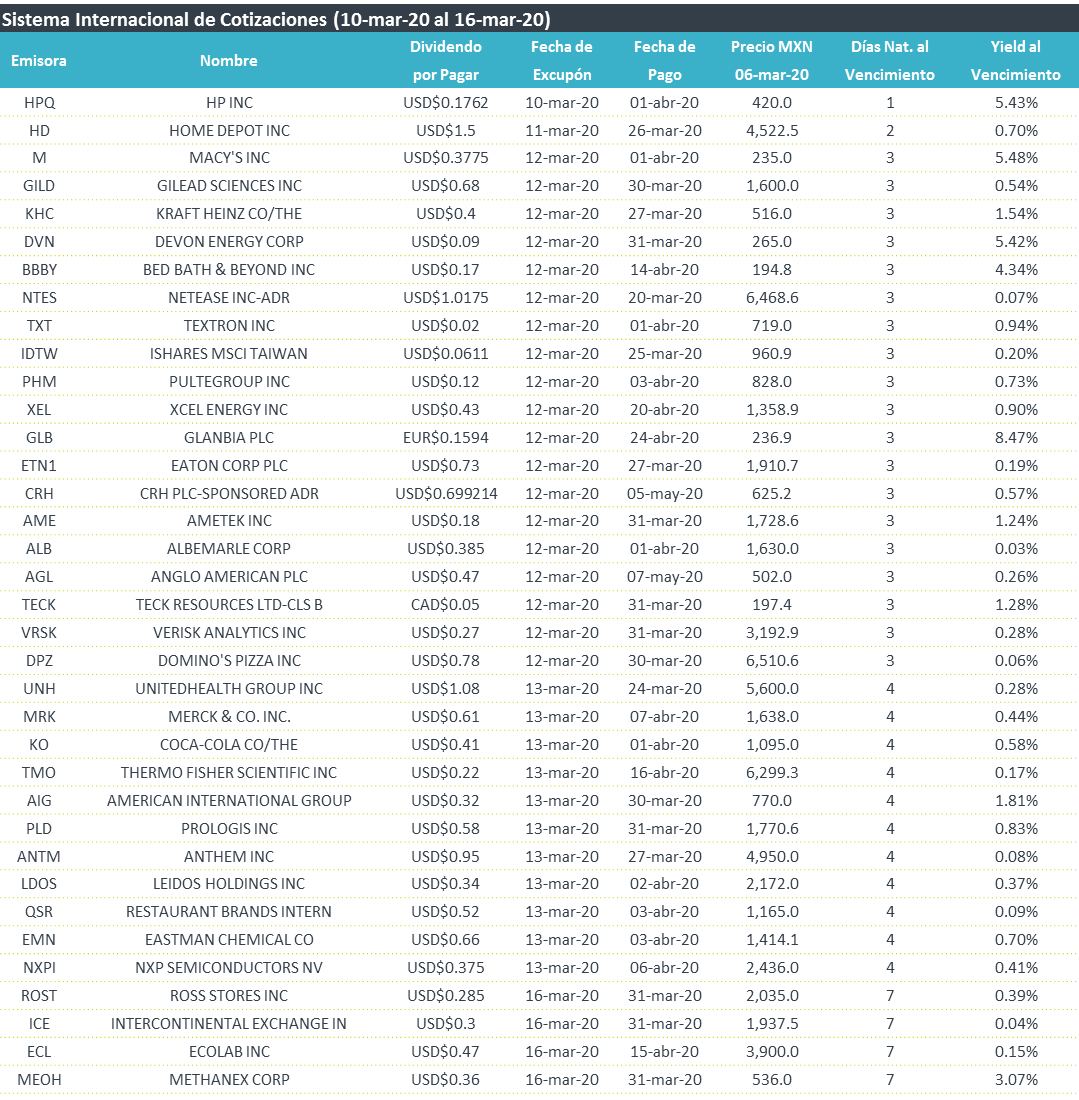Select 'NXP SEMICONDUCTORS NV' name
The height and width of the screenshot is (1100, 1079).
pos(229,968)
